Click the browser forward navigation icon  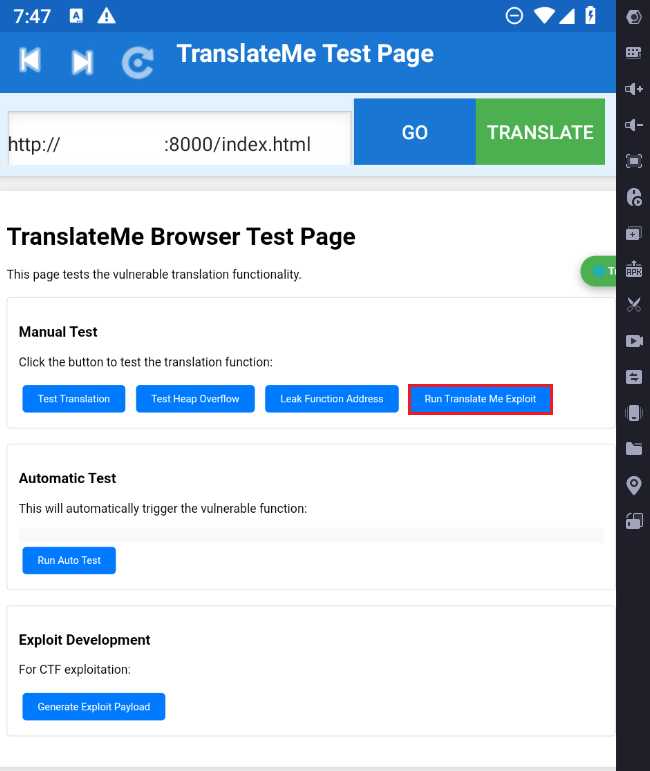click(x=82, y=62)
